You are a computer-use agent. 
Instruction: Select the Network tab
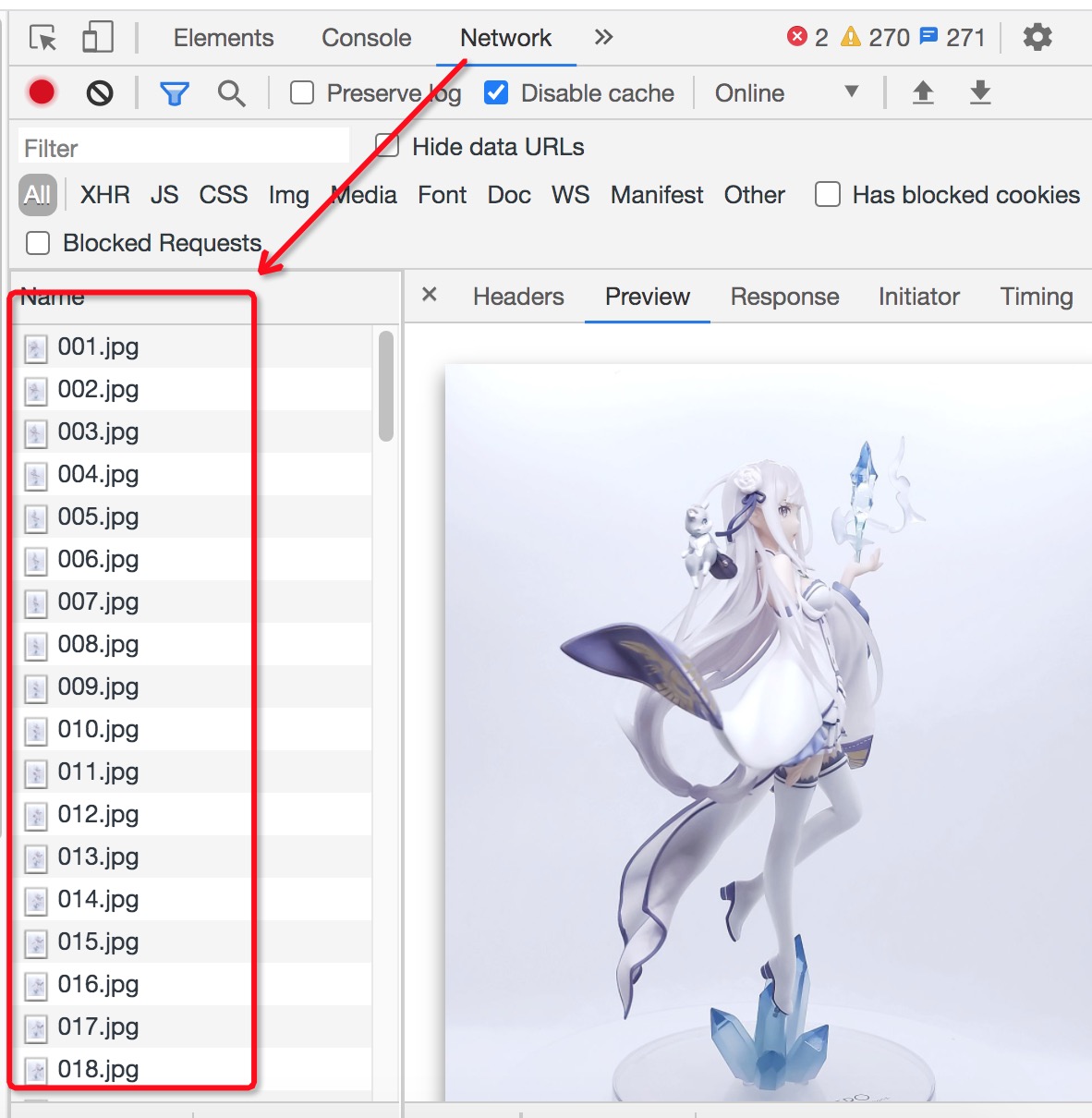pos(506,38)
